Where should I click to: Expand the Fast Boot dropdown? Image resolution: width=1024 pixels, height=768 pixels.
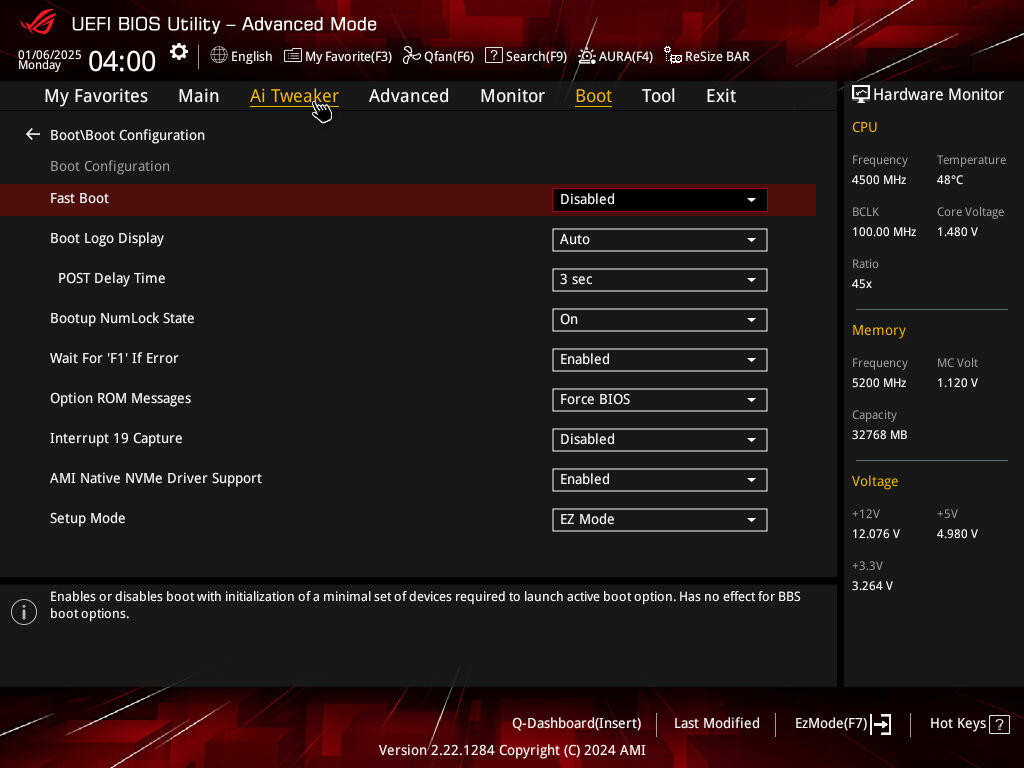659,200
